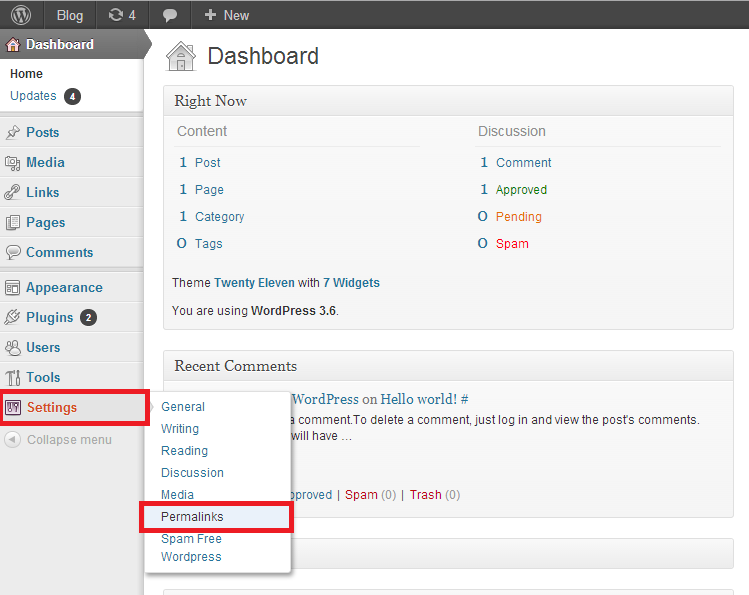
Task: Click the Pages document icon
Action: [x=13, y=223]
